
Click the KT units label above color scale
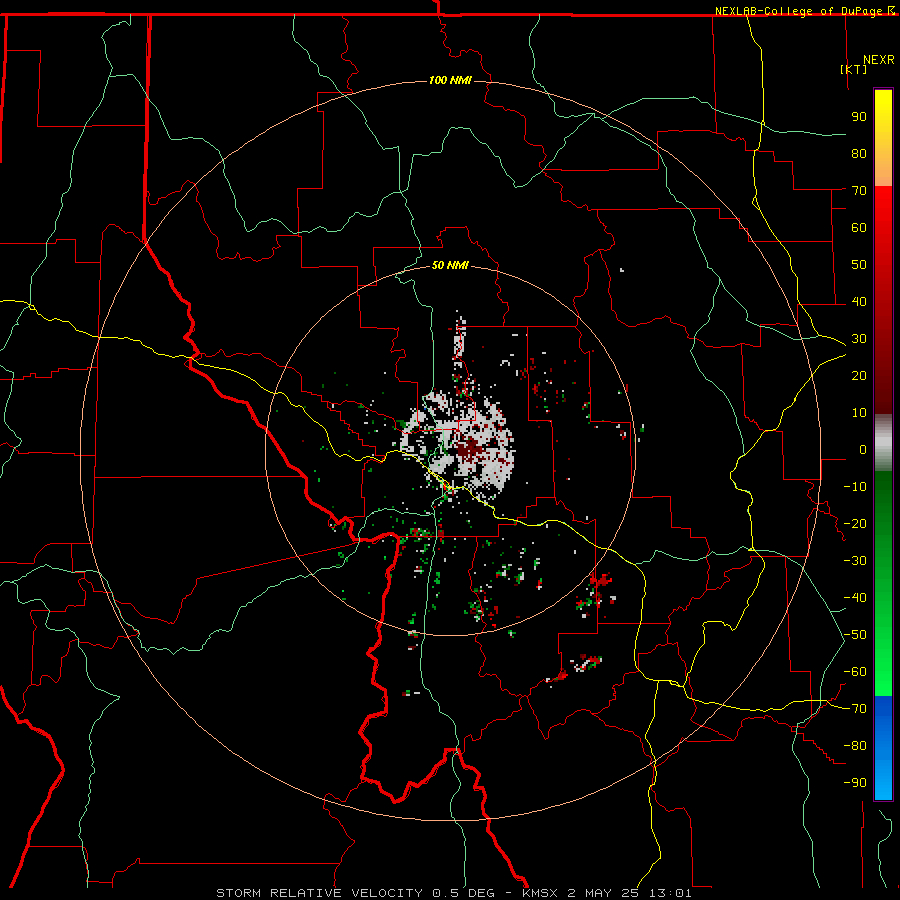[x=854, y=69]
